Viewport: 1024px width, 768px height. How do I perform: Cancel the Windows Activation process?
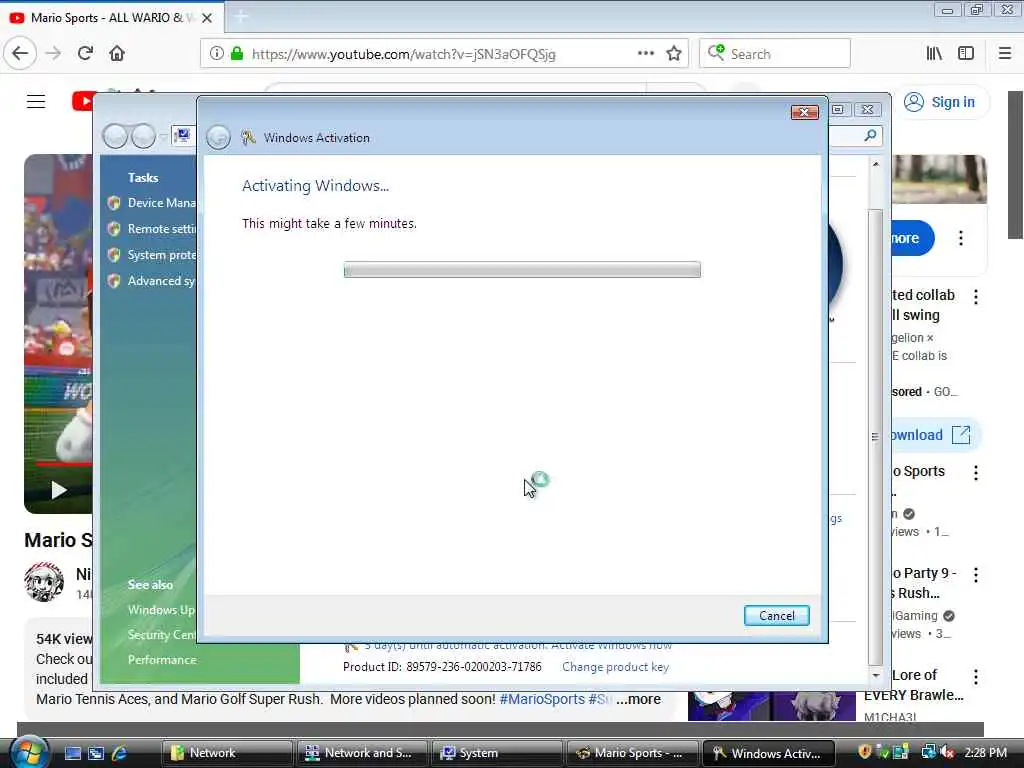776,615
